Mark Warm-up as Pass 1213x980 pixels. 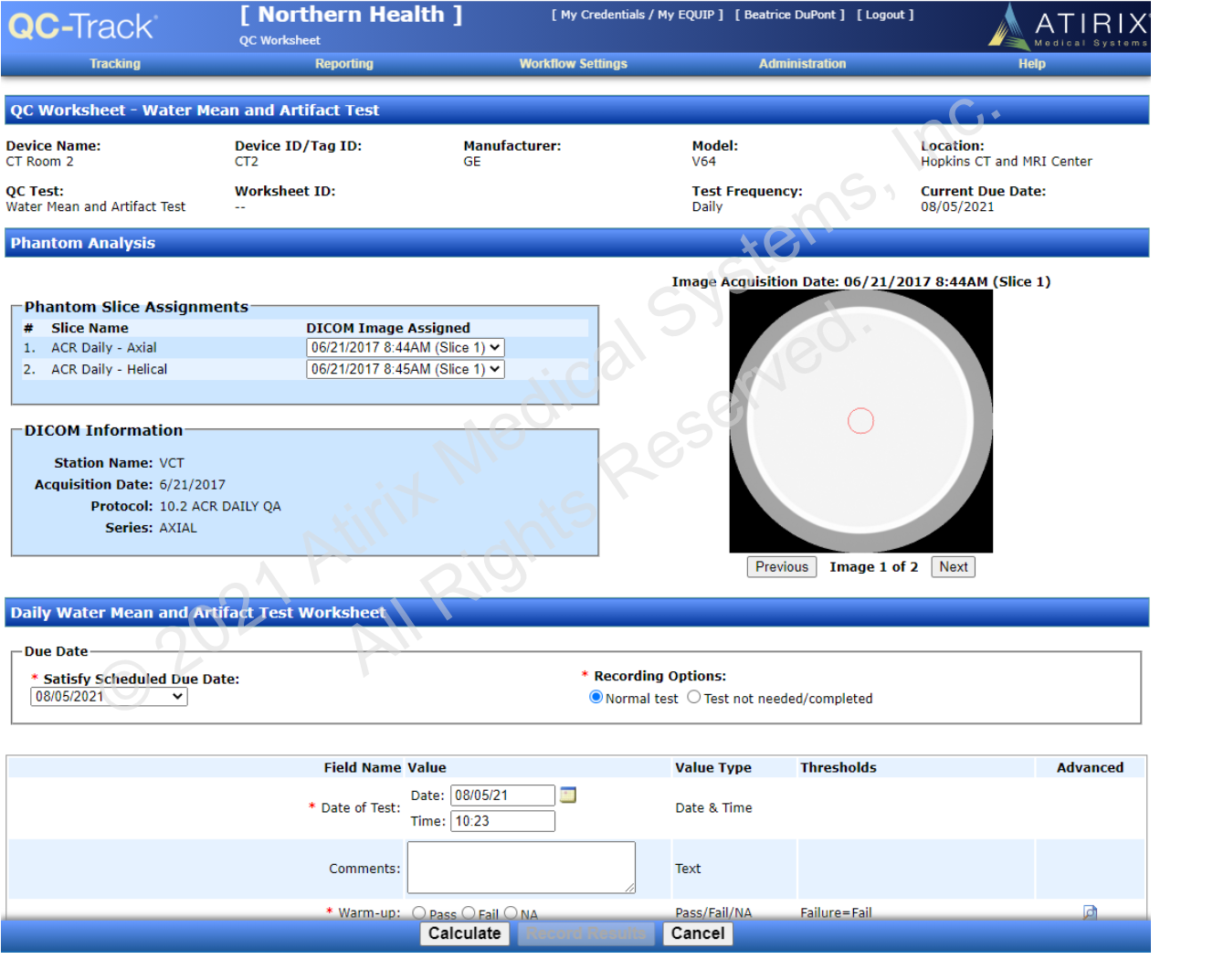tap(419, 912)
